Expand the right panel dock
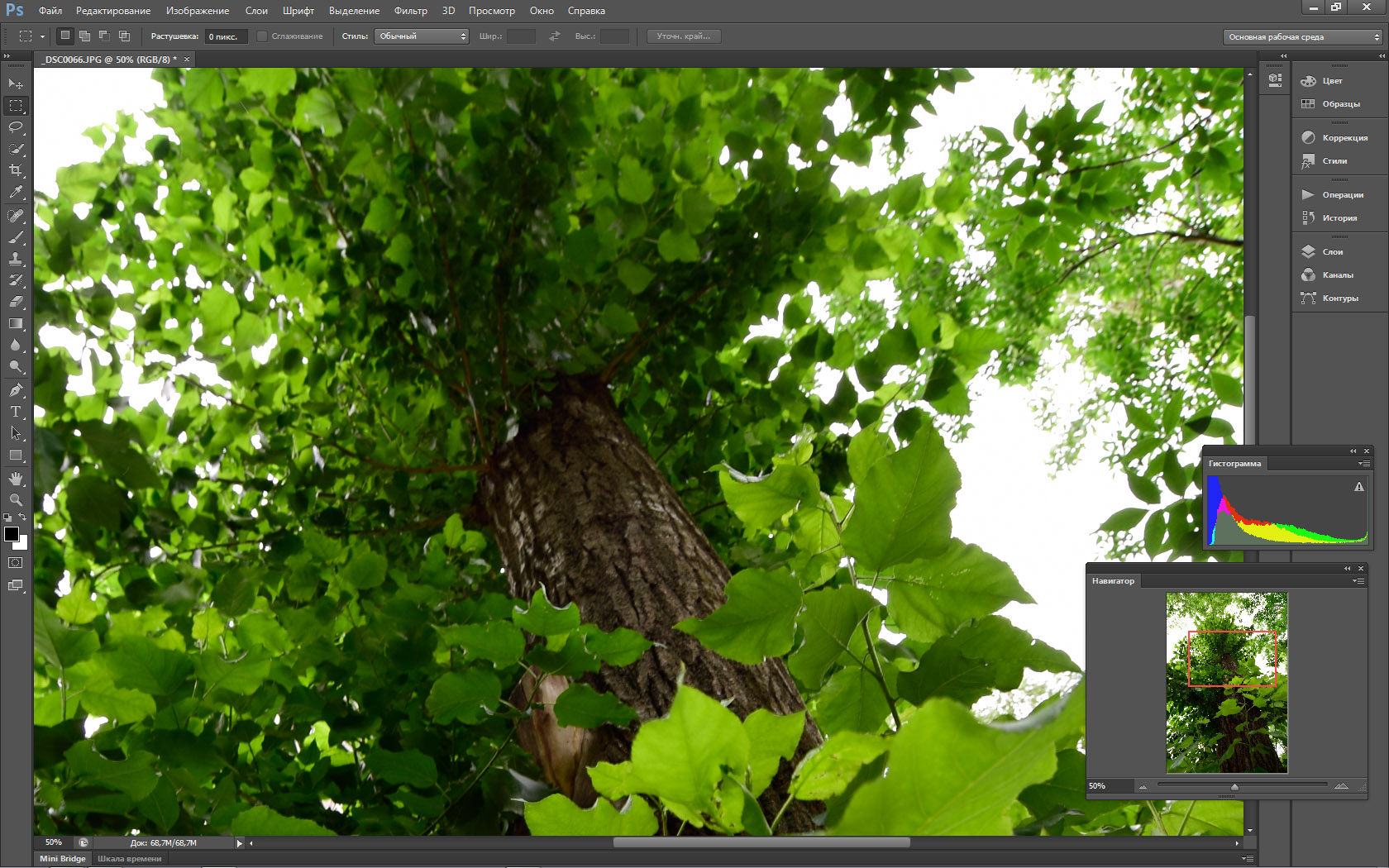The width and height of the screenshot is (1389, 868). pyautogui.click(x=1382, y=56)
